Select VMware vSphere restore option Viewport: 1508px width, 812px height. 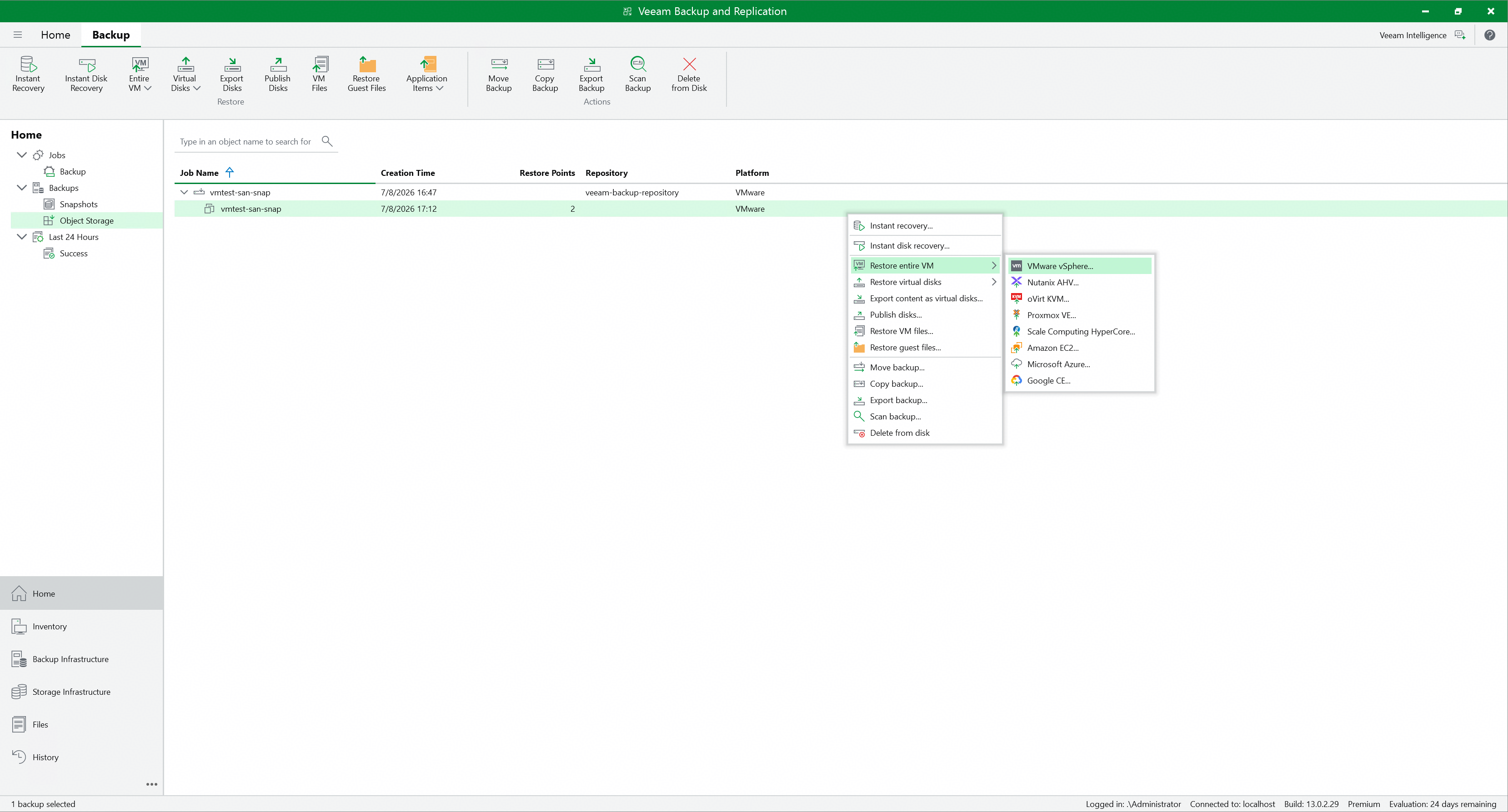pos(1080,266)
